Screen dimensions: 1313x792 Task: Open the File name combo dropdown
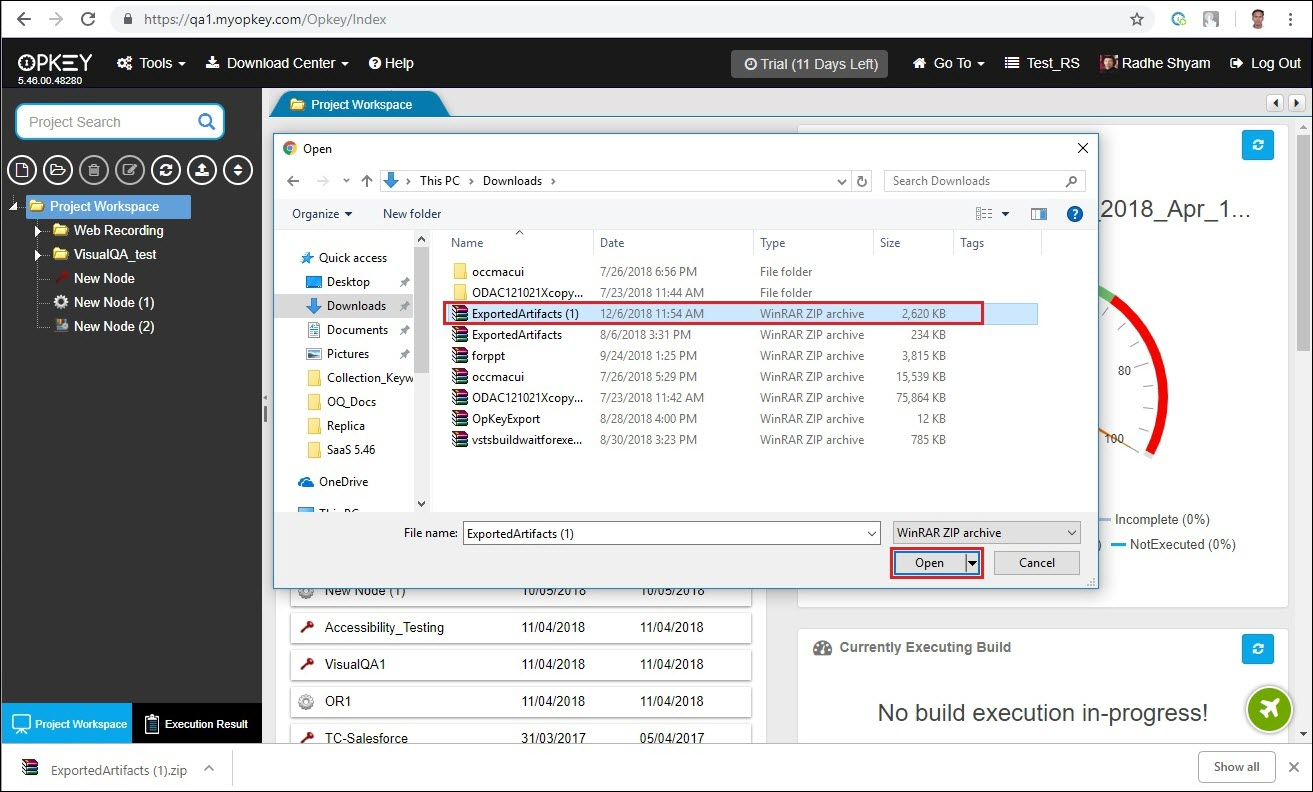pos(871,534)
